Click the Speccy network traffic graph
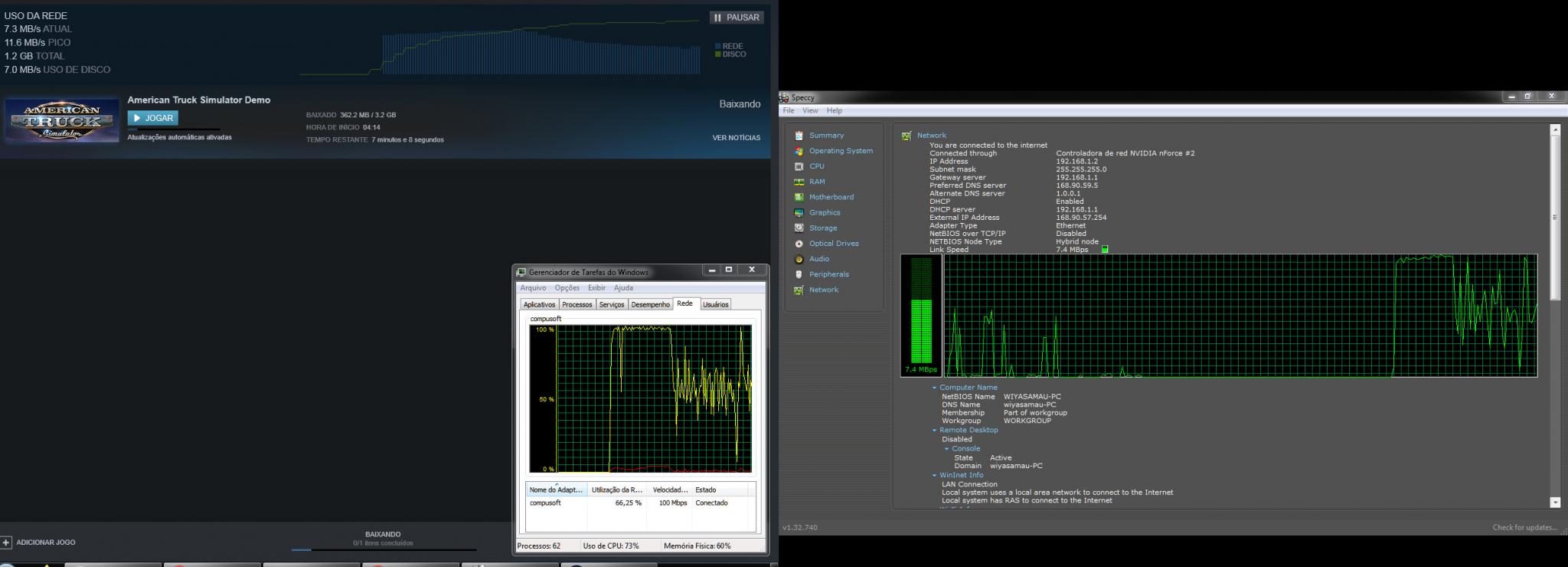The image size is (1568, 567). (x=1240, y=316)
